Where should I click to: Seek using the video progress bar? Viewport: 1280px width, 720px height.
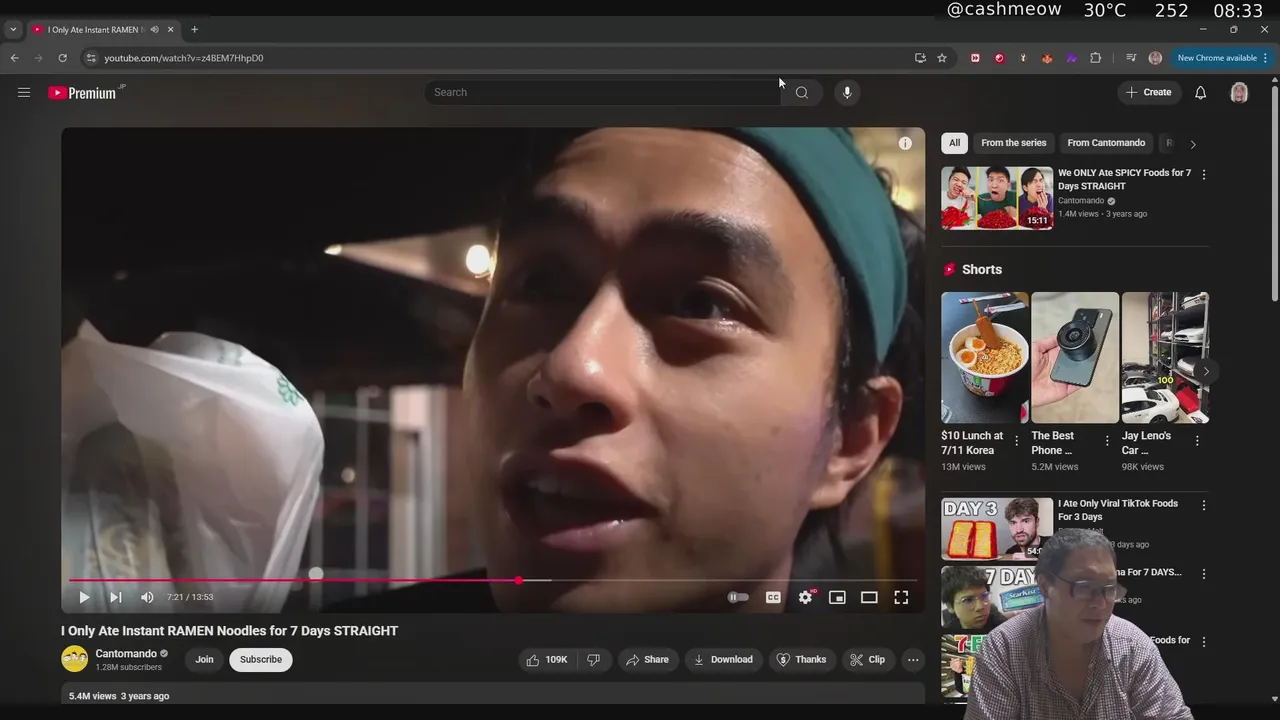click(x=493, y=580)
